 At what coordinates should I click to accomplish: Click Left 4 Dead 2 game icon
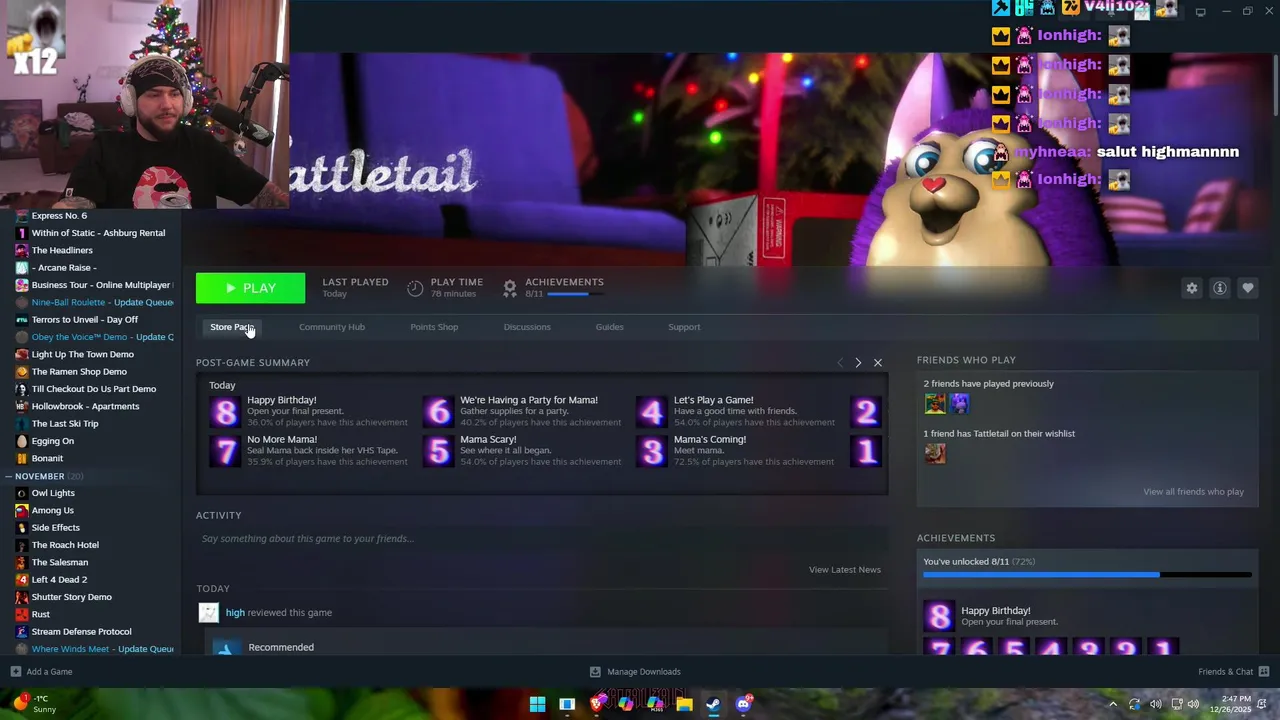click(22, 580)
